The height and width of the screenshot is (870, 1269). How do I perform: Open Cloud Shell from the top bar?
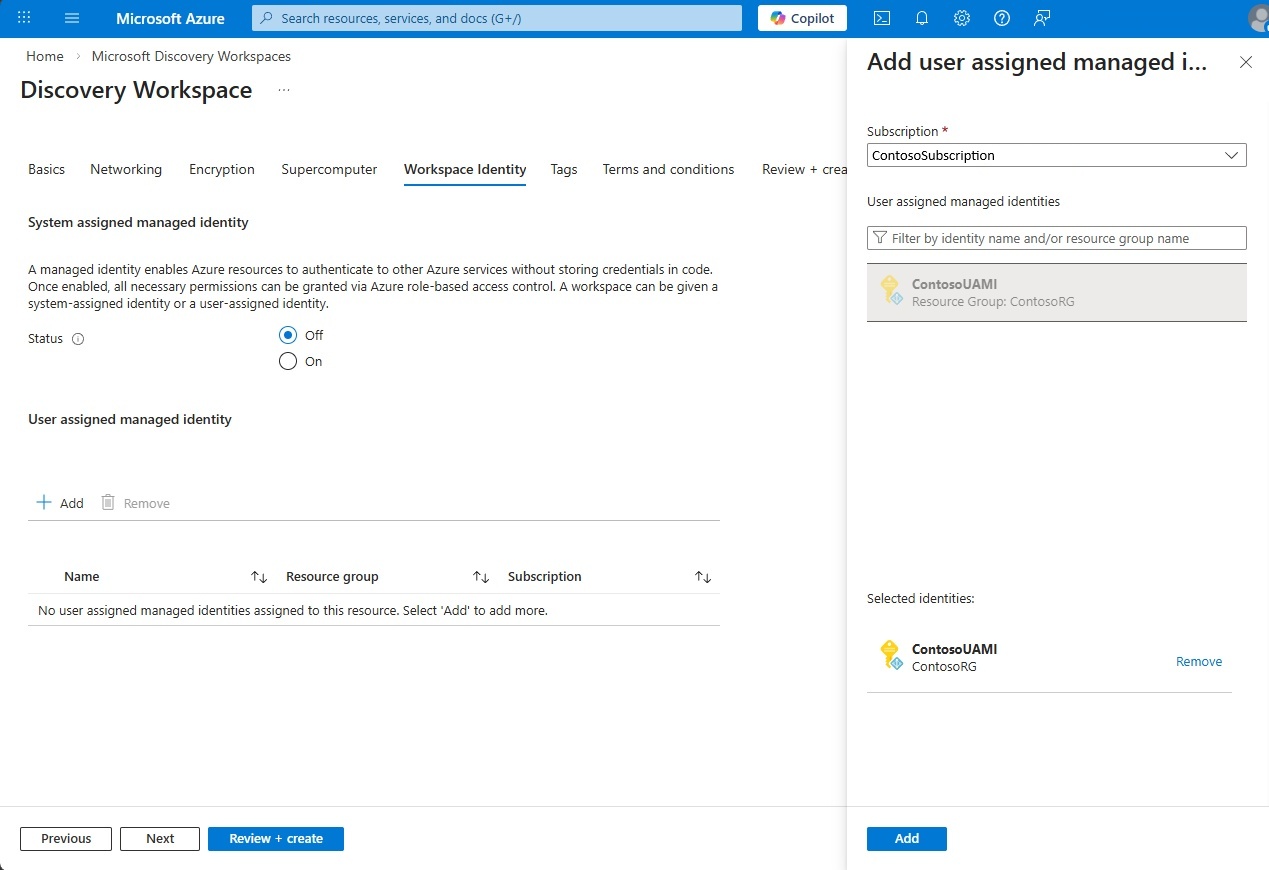coord(882,18)
